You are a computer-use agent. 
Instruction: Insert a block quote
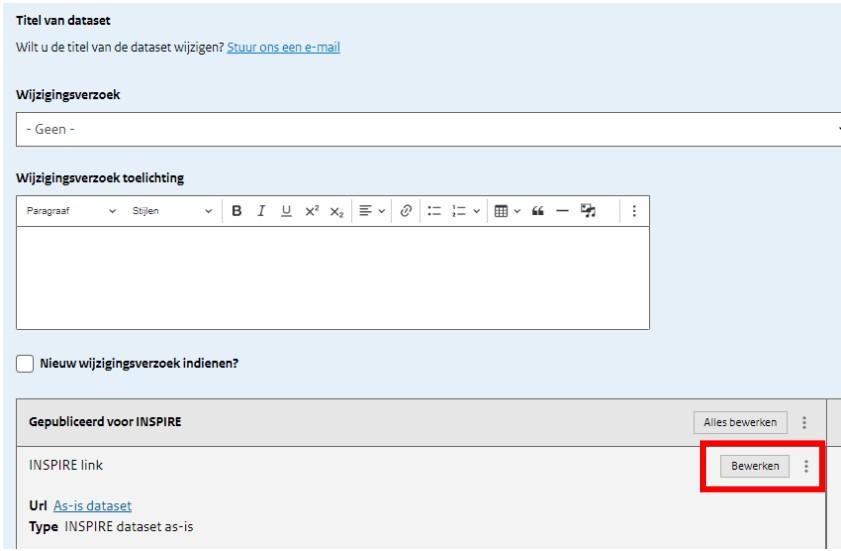(x=537, y=211)
